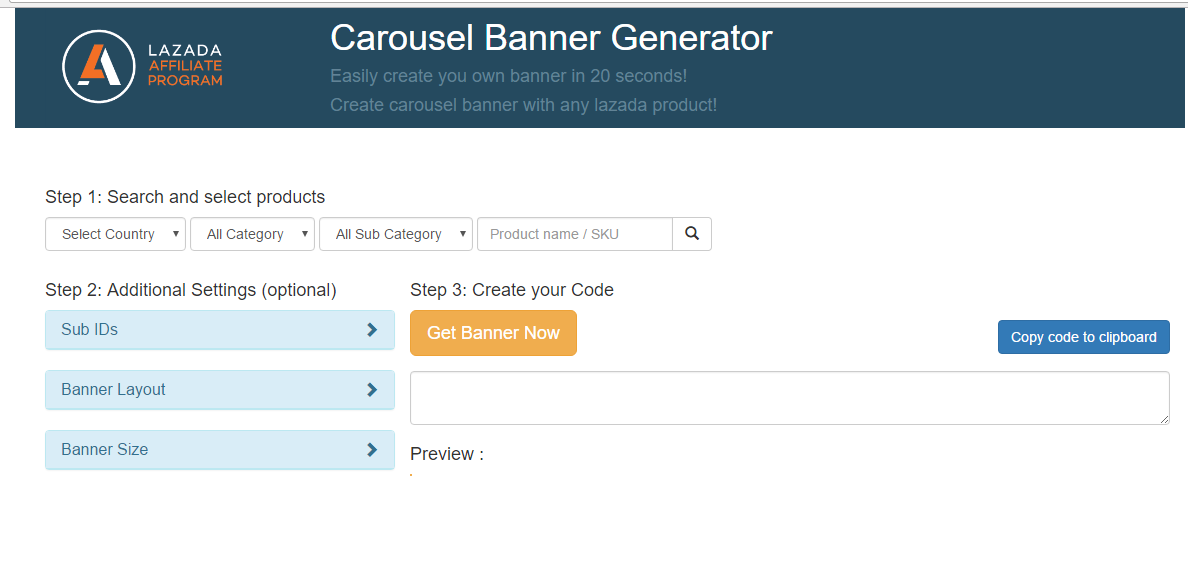
Task: Click the code text area resize handle
Action: coord(1163,418)
